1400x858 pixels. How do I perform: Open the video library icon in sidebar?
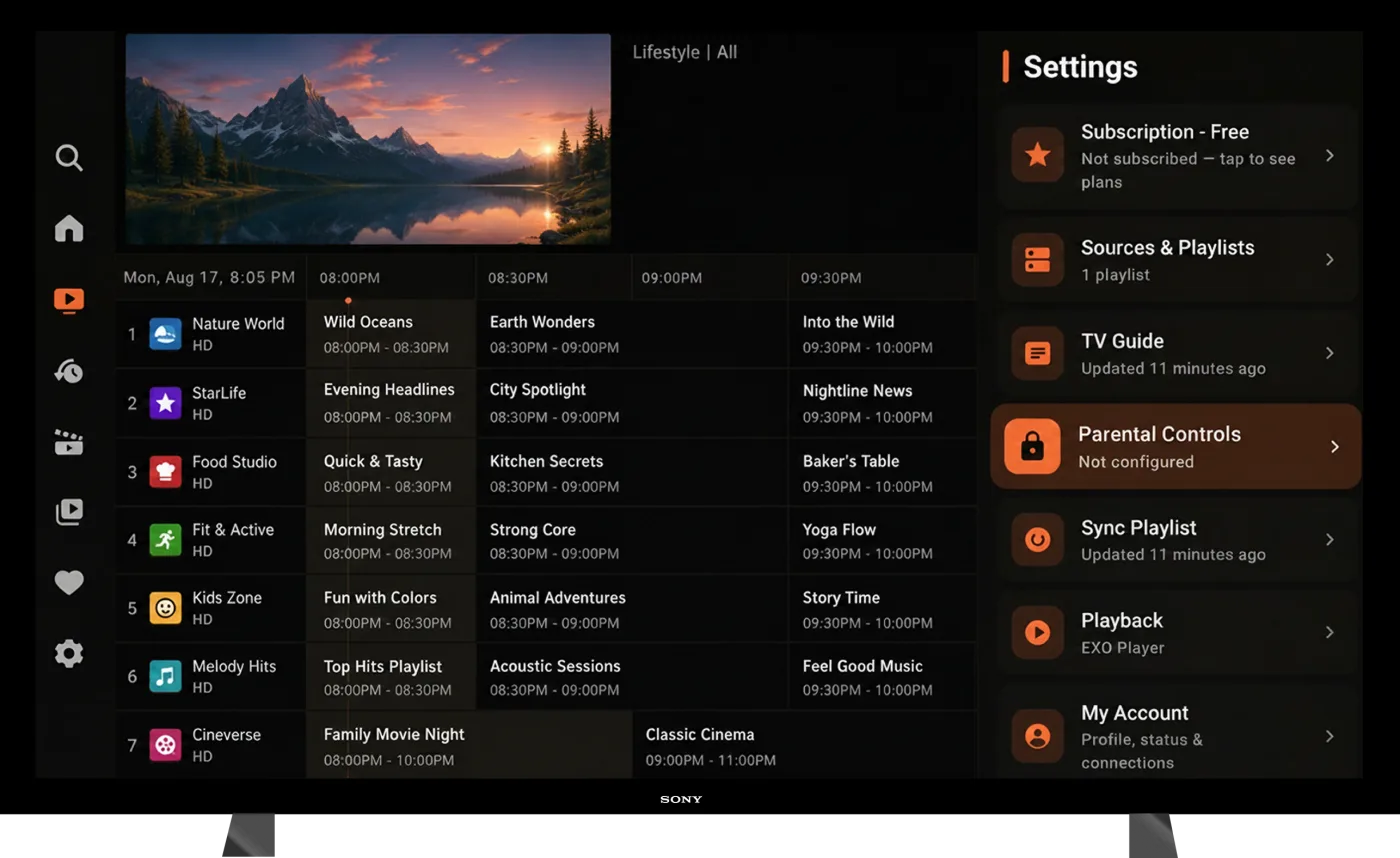pyautogui.click(x=69, y=512)
